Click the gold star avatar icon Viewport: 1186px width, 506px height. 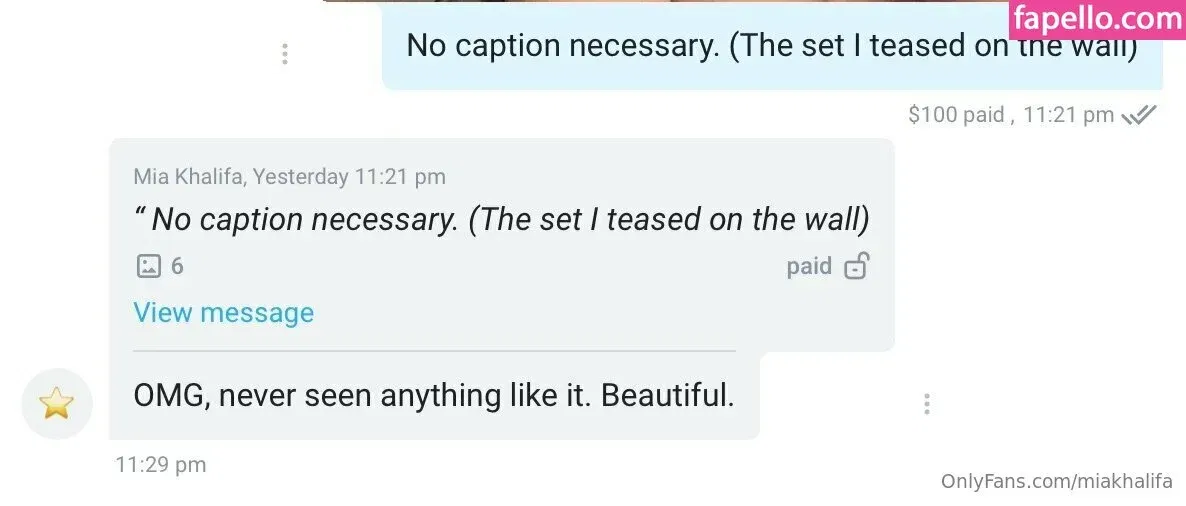click(57, 404)
